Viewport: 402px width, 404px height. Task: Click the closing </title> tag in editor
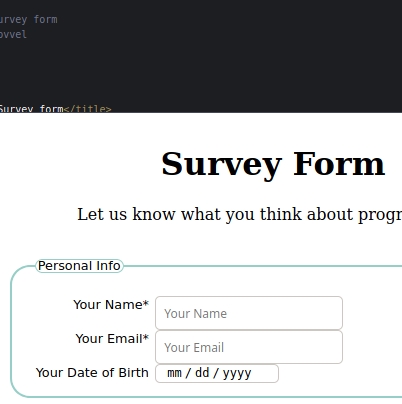[x=87, y=109]
